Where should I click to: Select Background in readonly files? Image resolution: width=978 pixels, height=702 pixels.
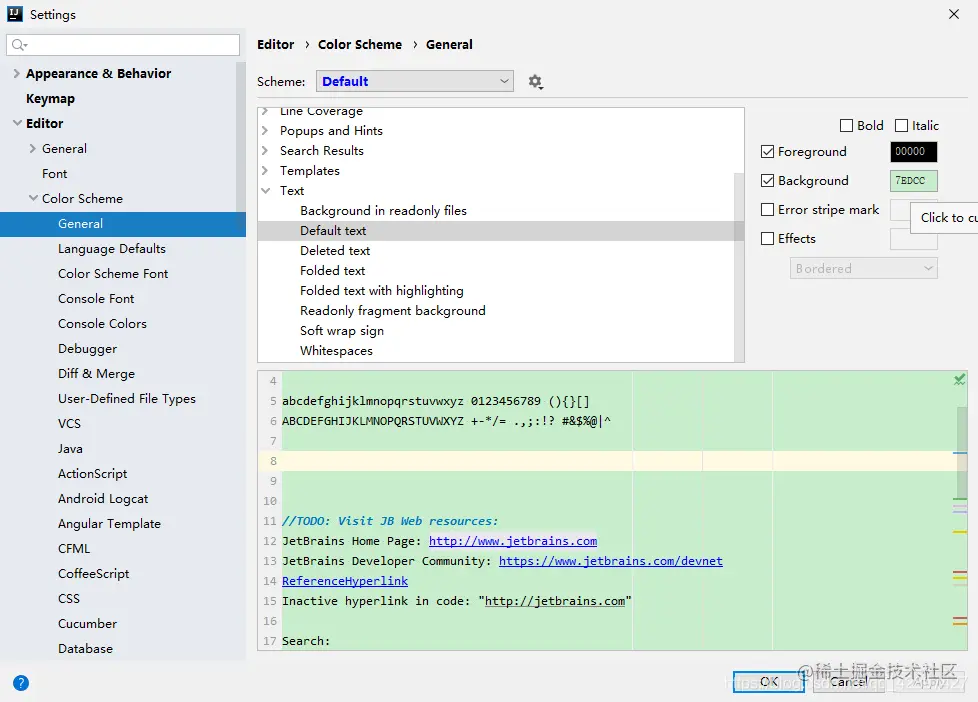(x=383, y=210)
